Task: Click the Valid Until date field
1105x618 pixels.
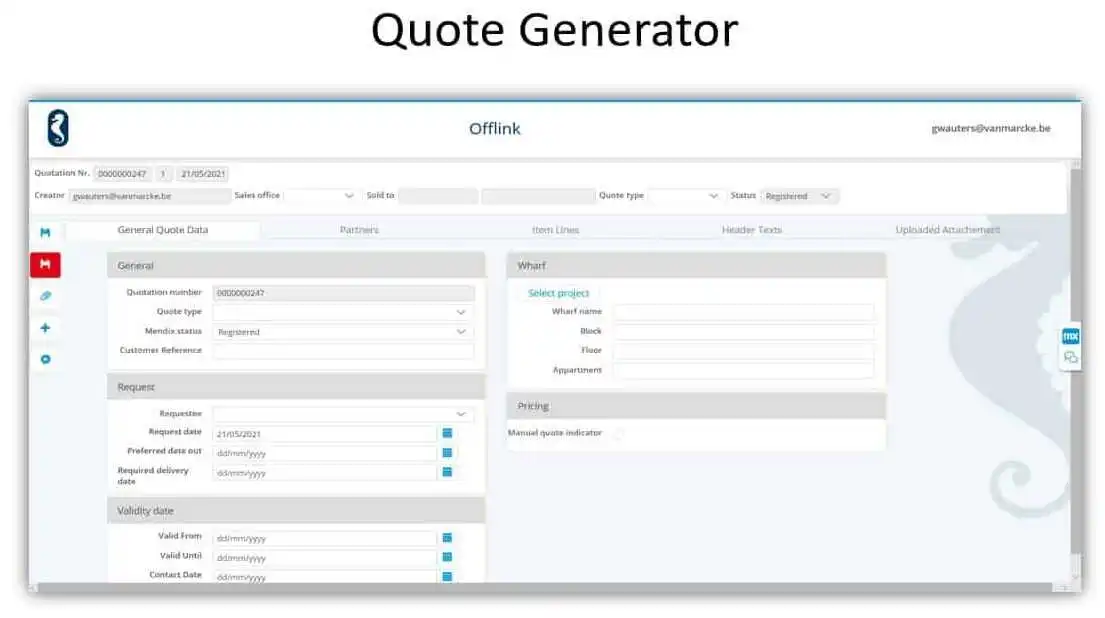Action: [x=324, y=557]
